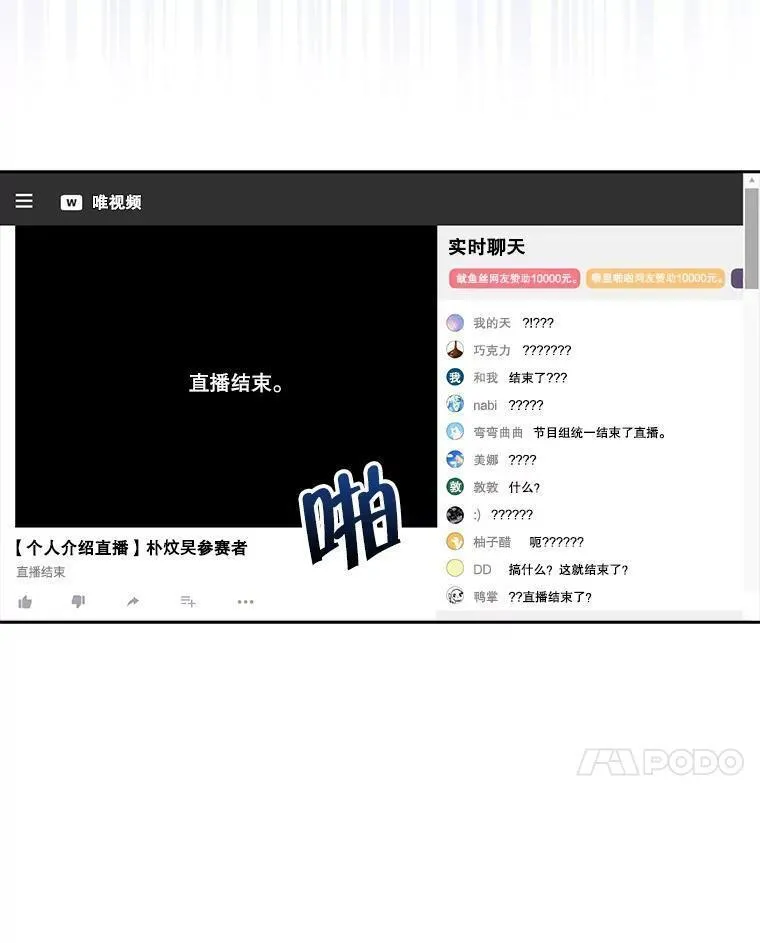Click the avatar of user 巧克力

[x=455, y=350]
